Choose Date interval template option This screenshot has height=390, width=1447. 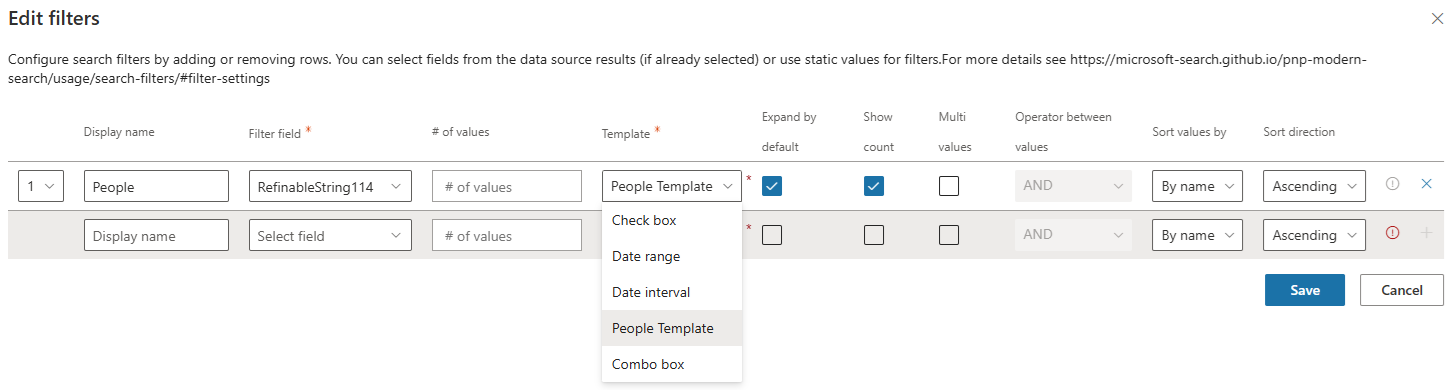pos(672,292)
